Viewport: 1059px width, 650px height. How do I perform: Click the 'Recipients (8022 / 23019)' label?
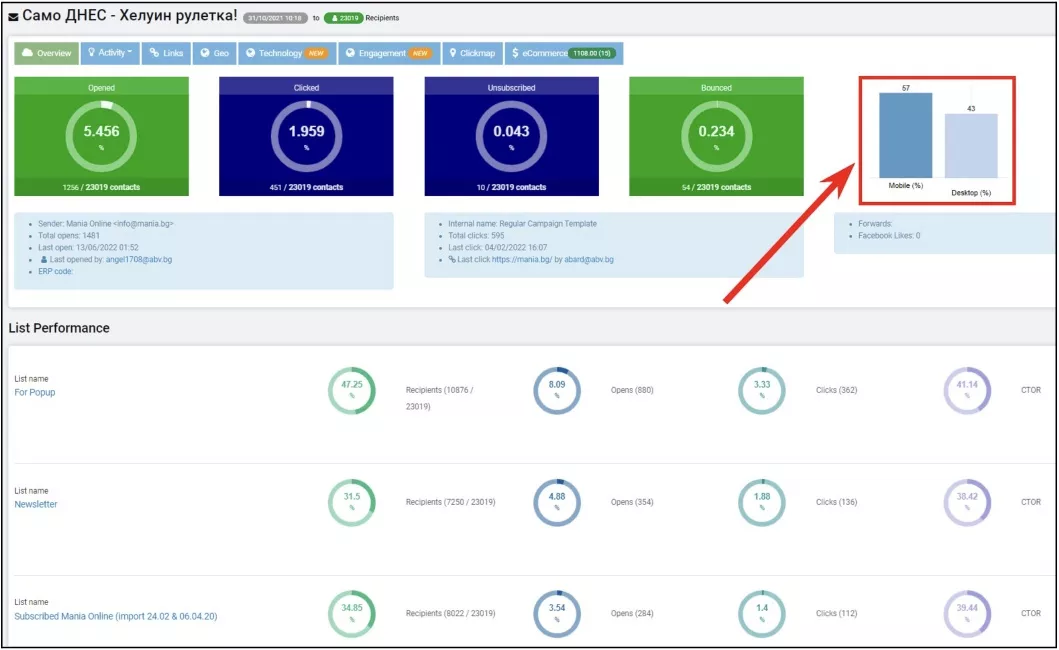coord(450,614)
